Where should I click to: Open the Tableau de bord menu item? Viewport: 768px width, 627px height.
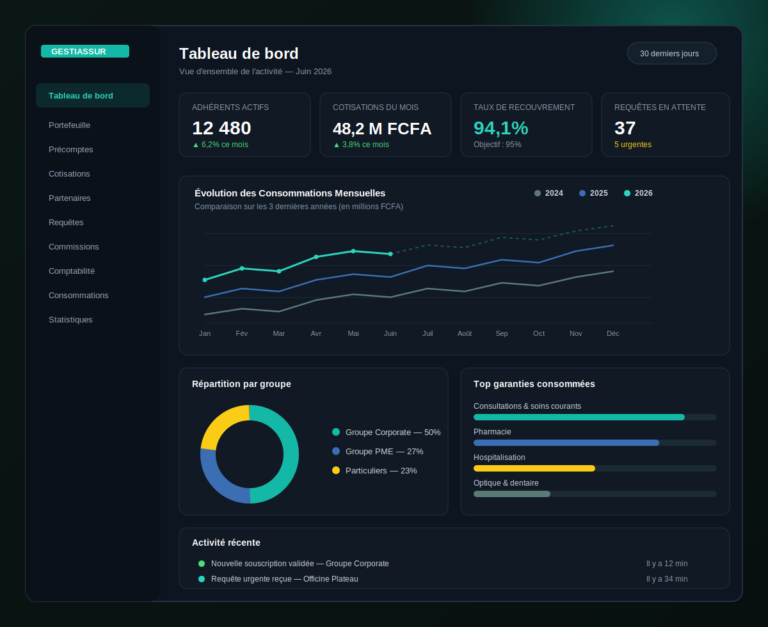[x=93, y=96]
